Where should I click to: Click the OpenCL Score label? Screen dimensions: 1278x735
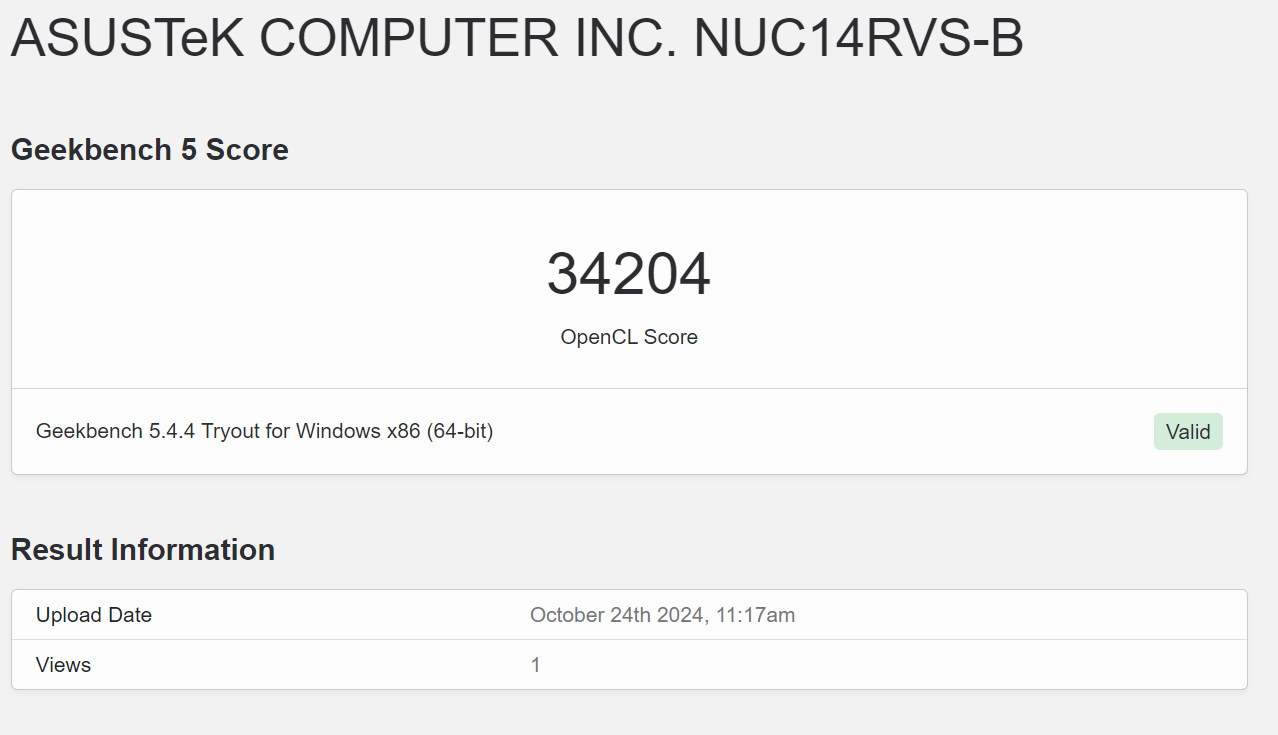(628, 337)
